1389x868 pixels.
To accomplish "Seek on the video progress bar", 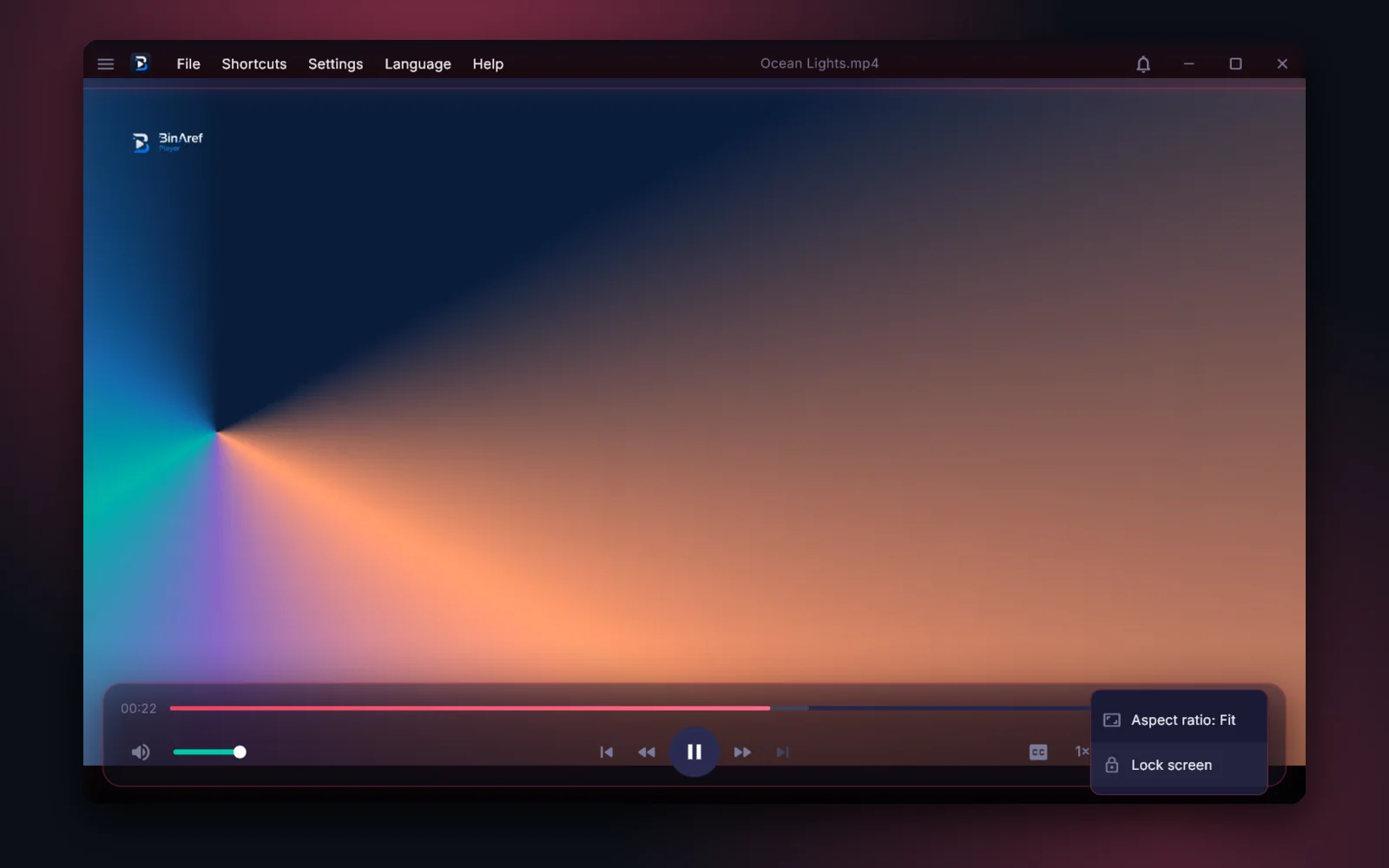I will point(629,708).
